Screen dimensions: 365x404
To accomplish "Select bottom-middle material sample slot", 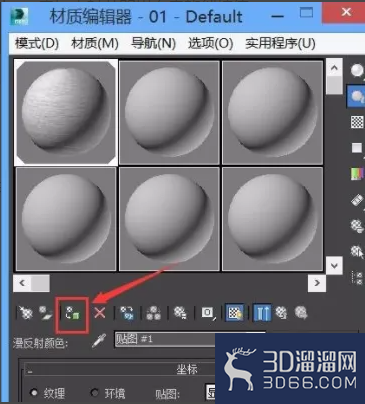I will (169, 219).
